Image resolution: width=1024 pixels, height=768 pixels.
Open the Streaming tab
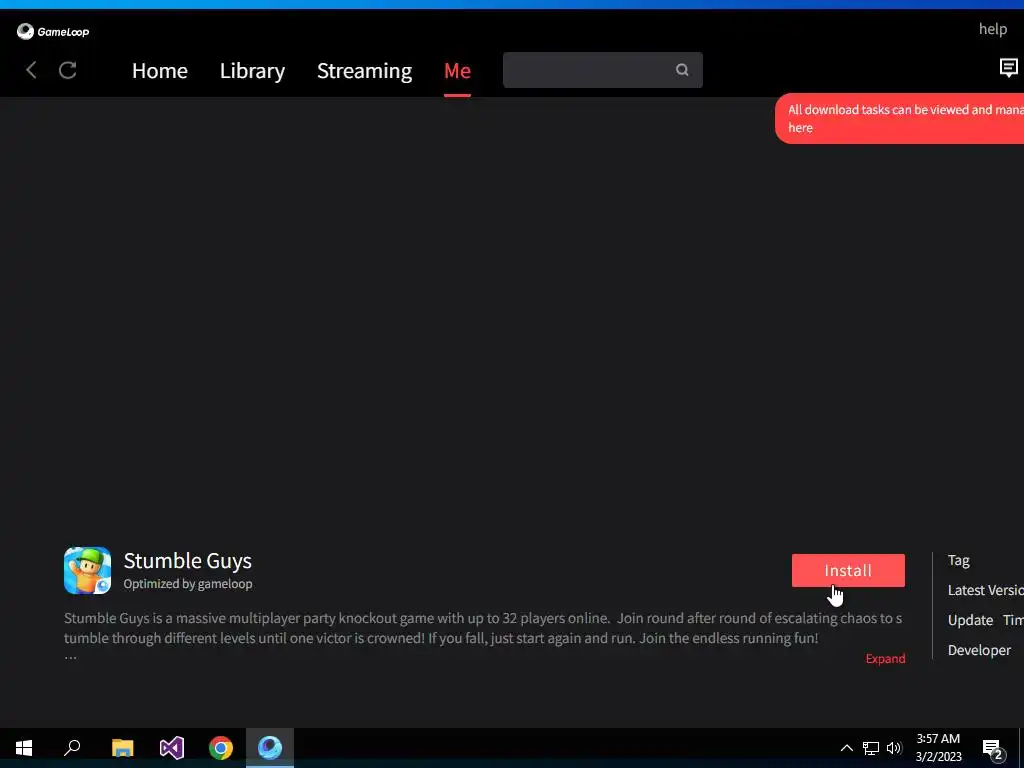pyautogui.click(x=364, y=71)
